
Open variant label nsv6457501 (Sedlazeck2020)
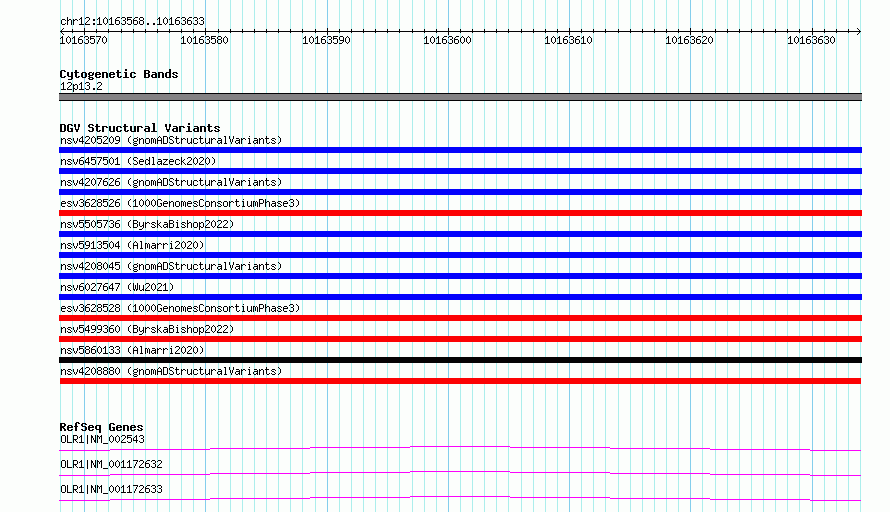click(x=138, y=161)
